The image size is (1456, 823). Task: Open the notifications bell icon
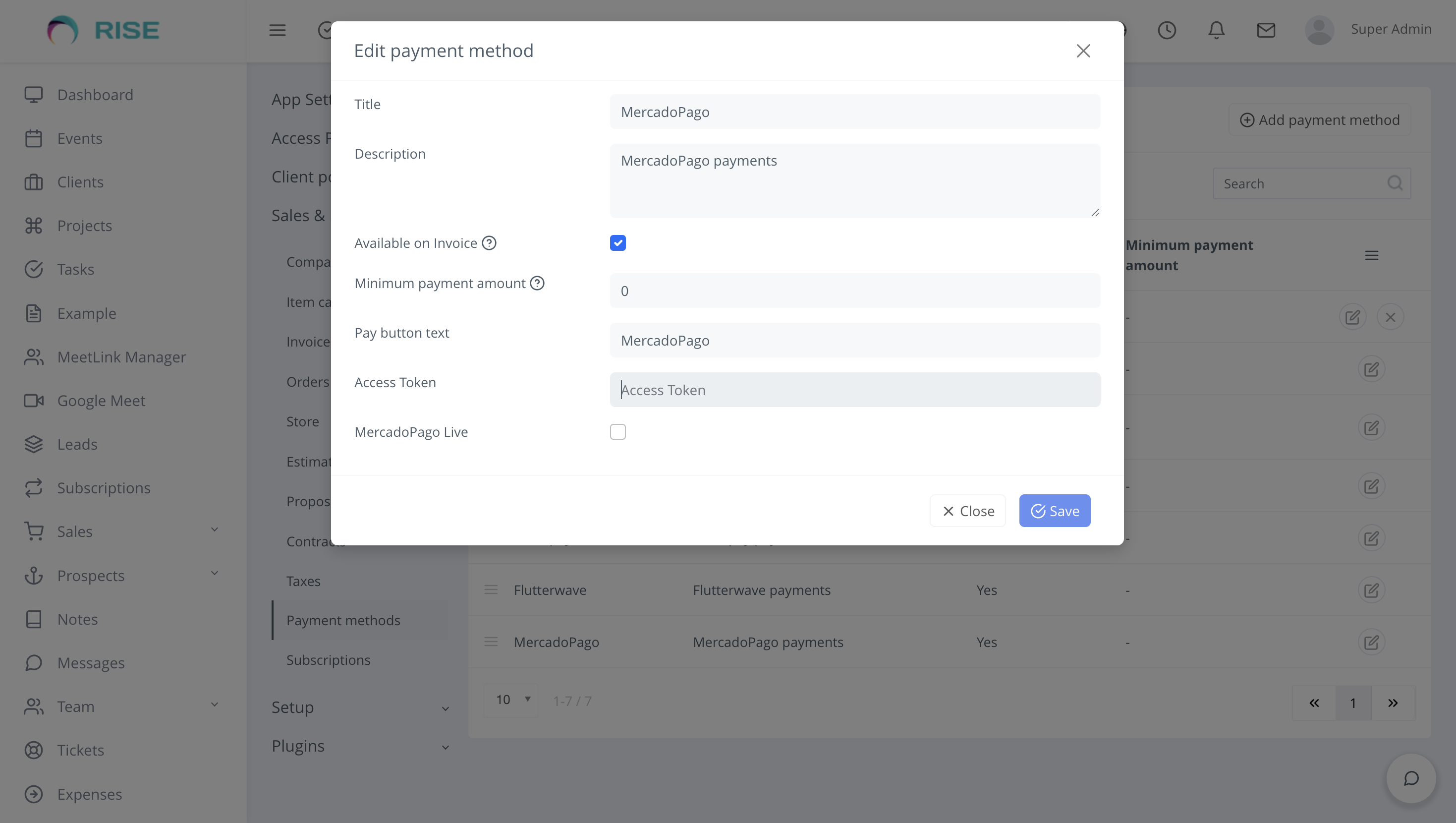tap(1216, 30)
